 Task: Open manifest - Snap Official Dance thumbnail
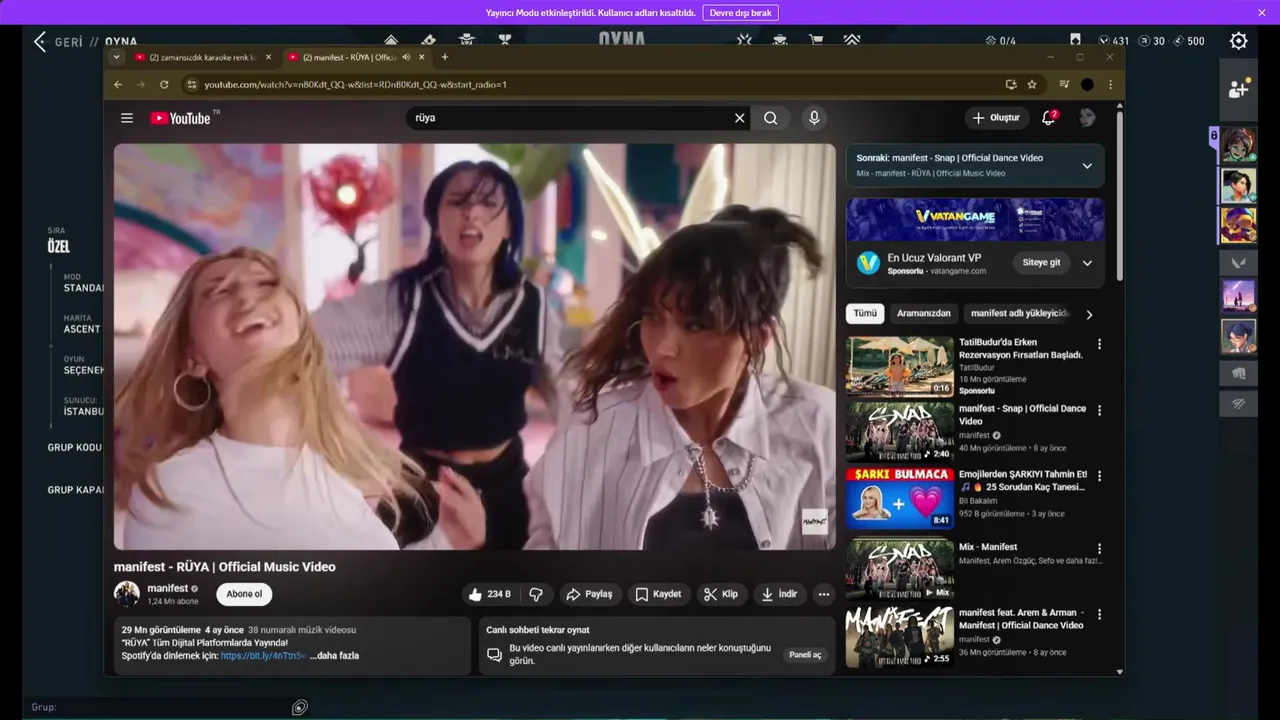(900, 432)
